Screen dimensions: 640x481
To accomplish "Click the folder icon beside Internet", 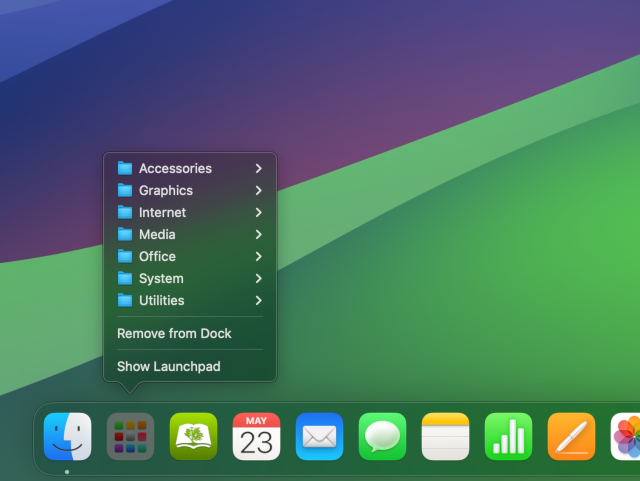I will pos(125,212).
